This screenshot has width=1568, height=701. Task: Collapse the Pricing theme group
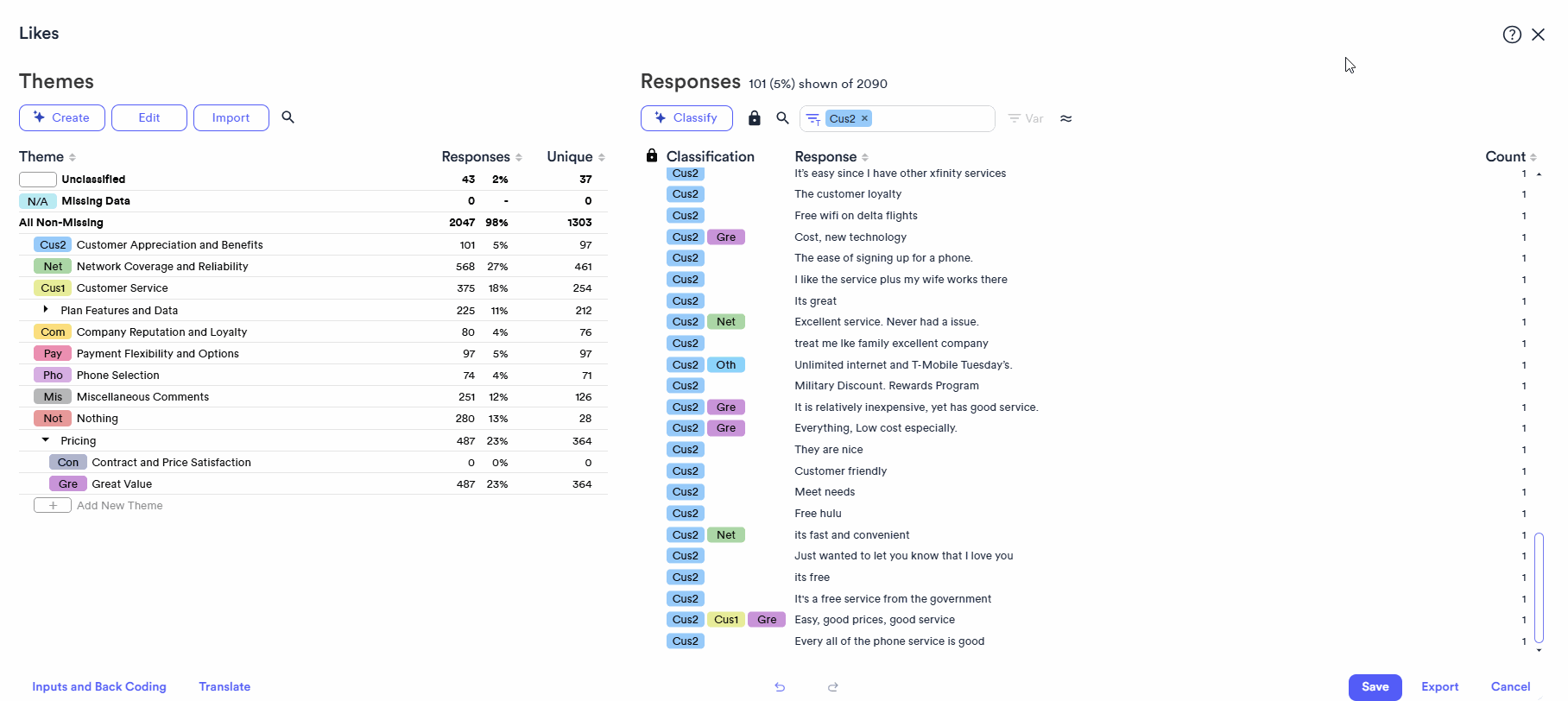(46, 439)
